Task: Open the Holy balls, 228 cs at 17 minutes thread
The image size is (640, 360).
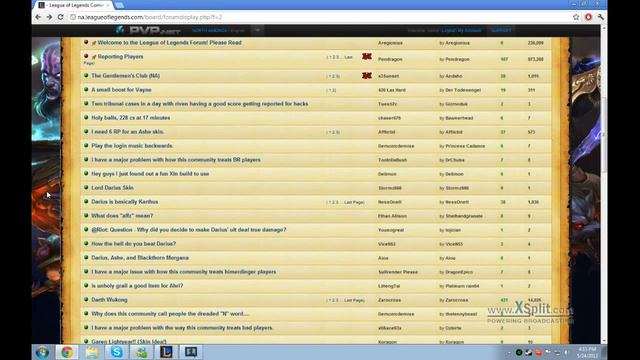Action: (131, 118)
